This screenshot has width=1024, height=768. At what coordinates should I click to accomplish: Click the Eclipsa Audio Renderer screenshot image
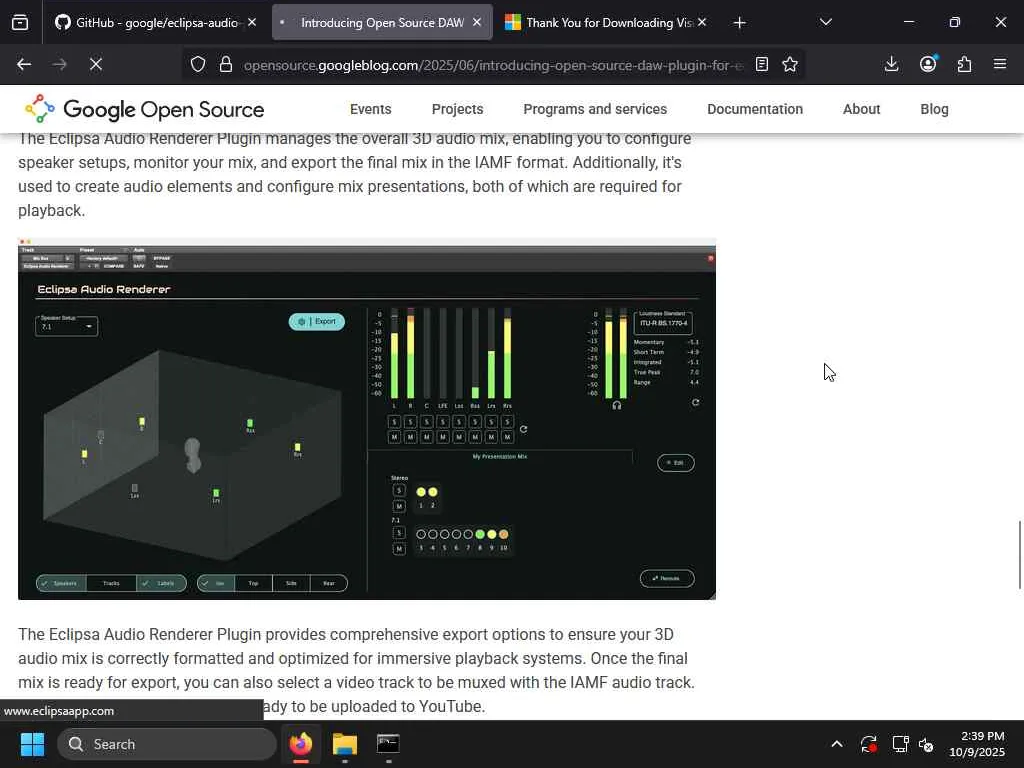pos(367,419)
